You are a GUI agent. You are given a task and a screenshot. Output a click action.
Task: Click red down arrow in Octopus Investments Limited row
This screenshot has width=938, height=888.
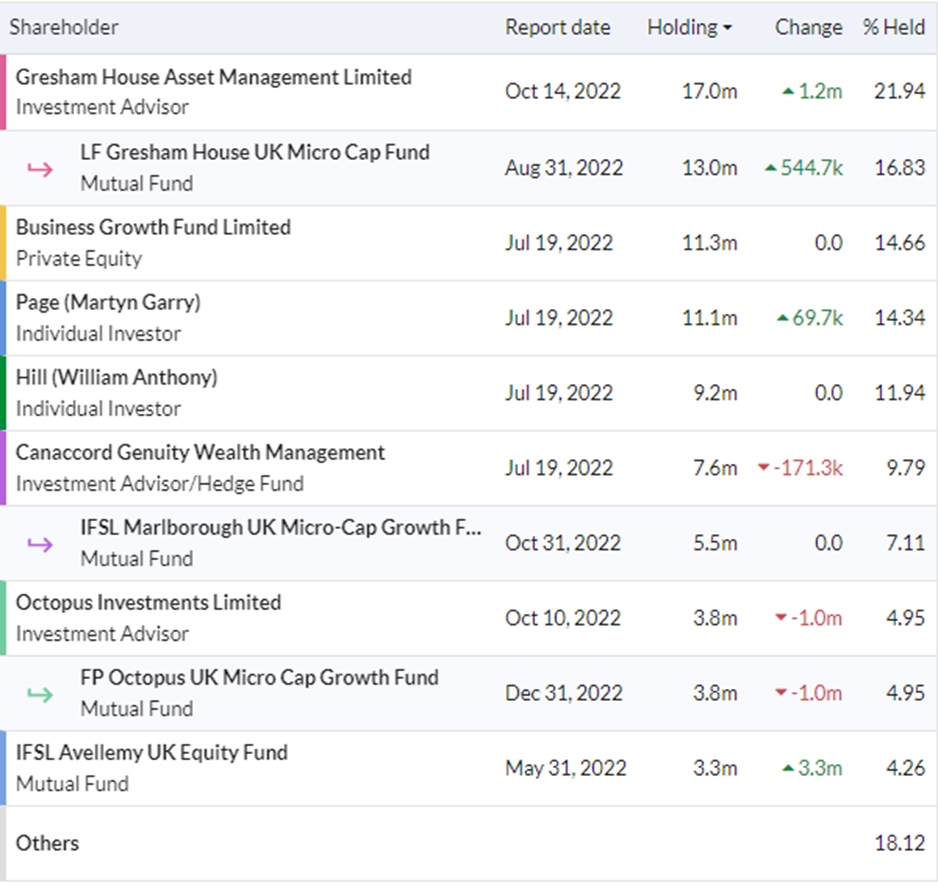pyautogui.click(x=781, y=618)
